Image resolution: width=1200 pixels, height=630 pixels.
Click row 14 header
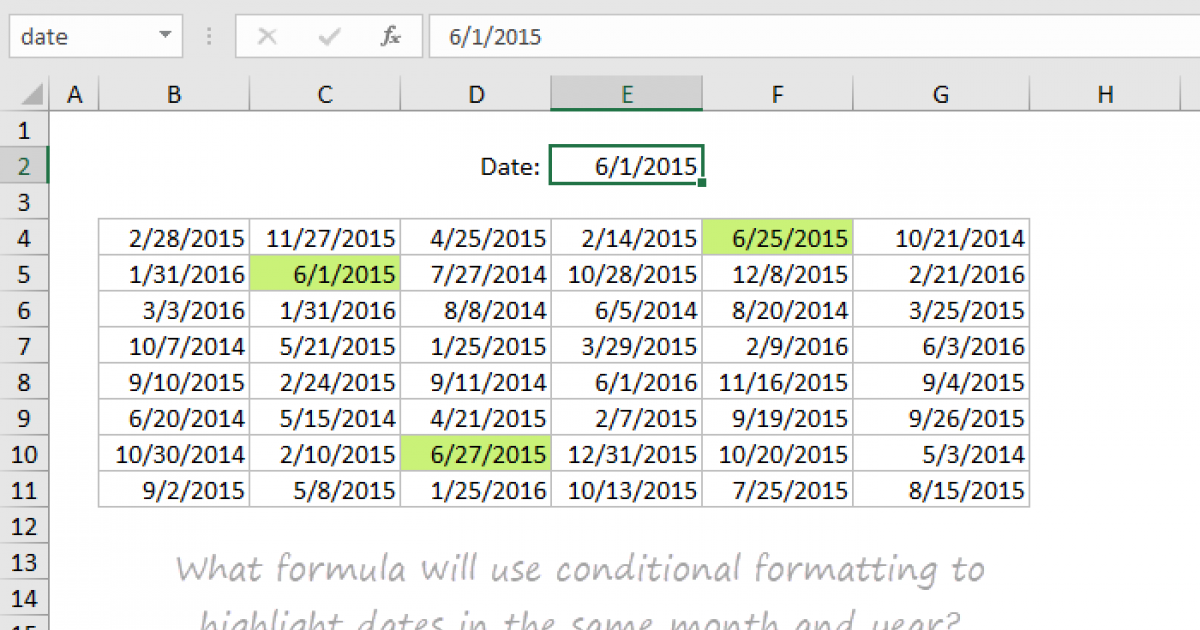[x=24, y=598]
